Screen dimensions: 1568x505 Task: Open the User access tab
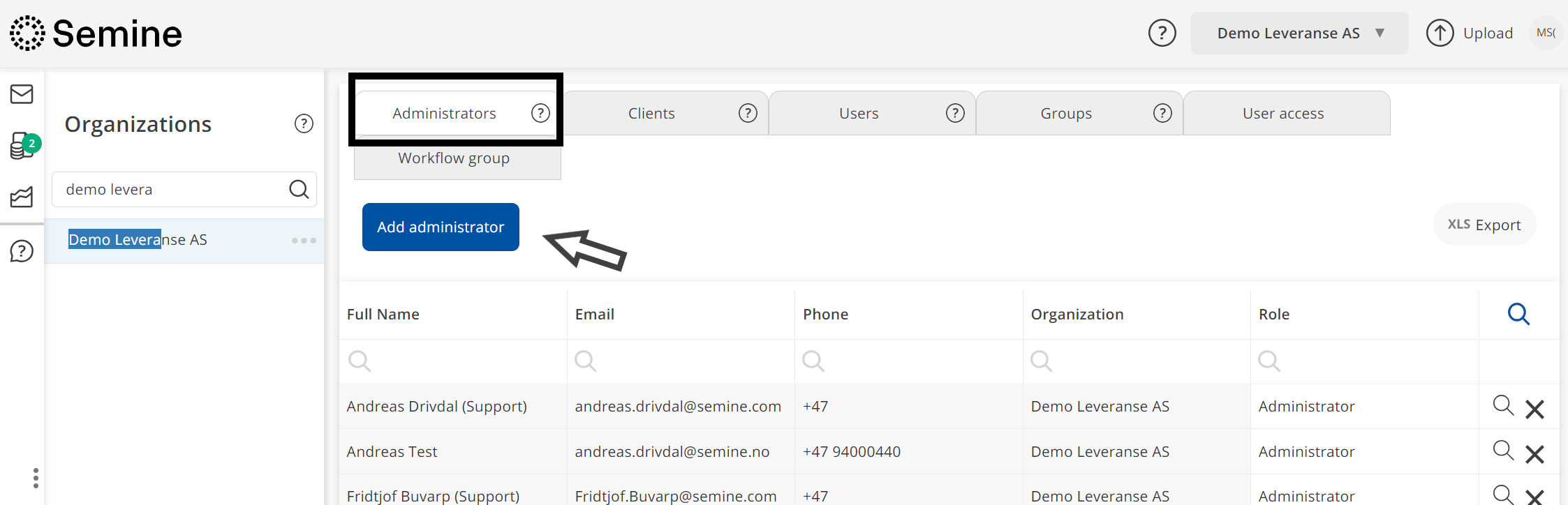click(1283, 114)
